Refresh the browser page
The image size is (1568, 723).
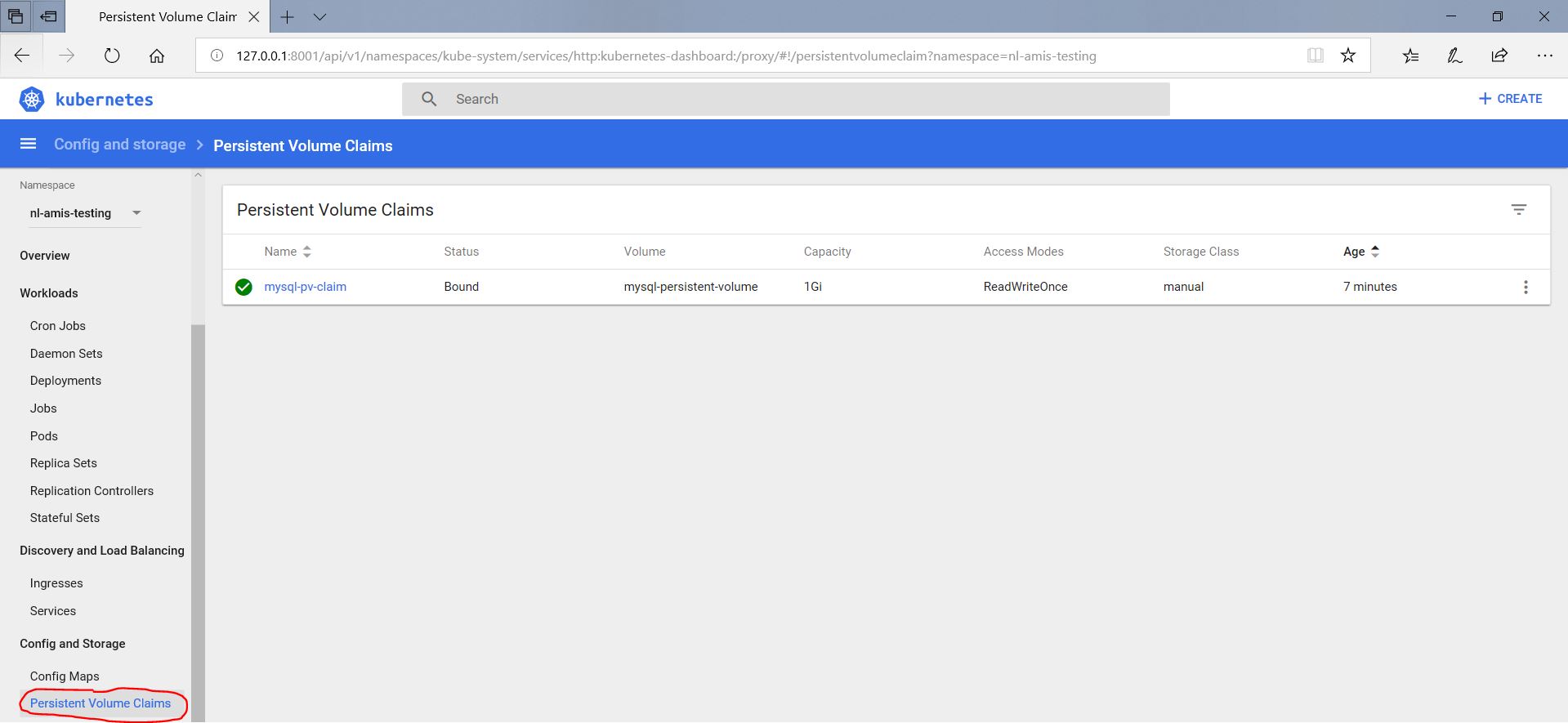pyautogui.click(x=112, y=56)
